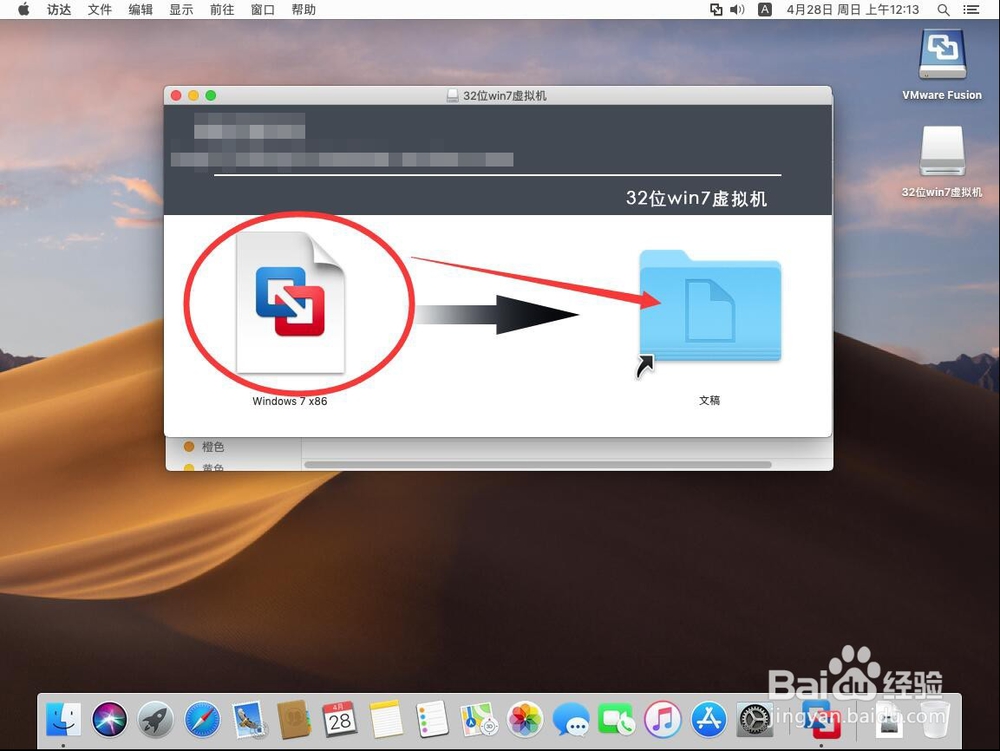Open Notes from the dock
The height and width of the screenshot is (751, 1000).
click(x=386, y=720)
